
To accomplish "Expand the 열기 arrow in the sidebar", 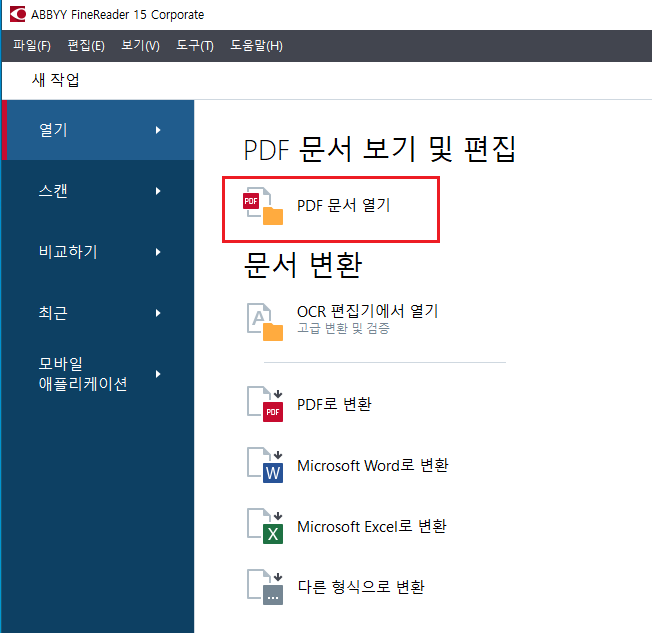I will tap(158, 130).
